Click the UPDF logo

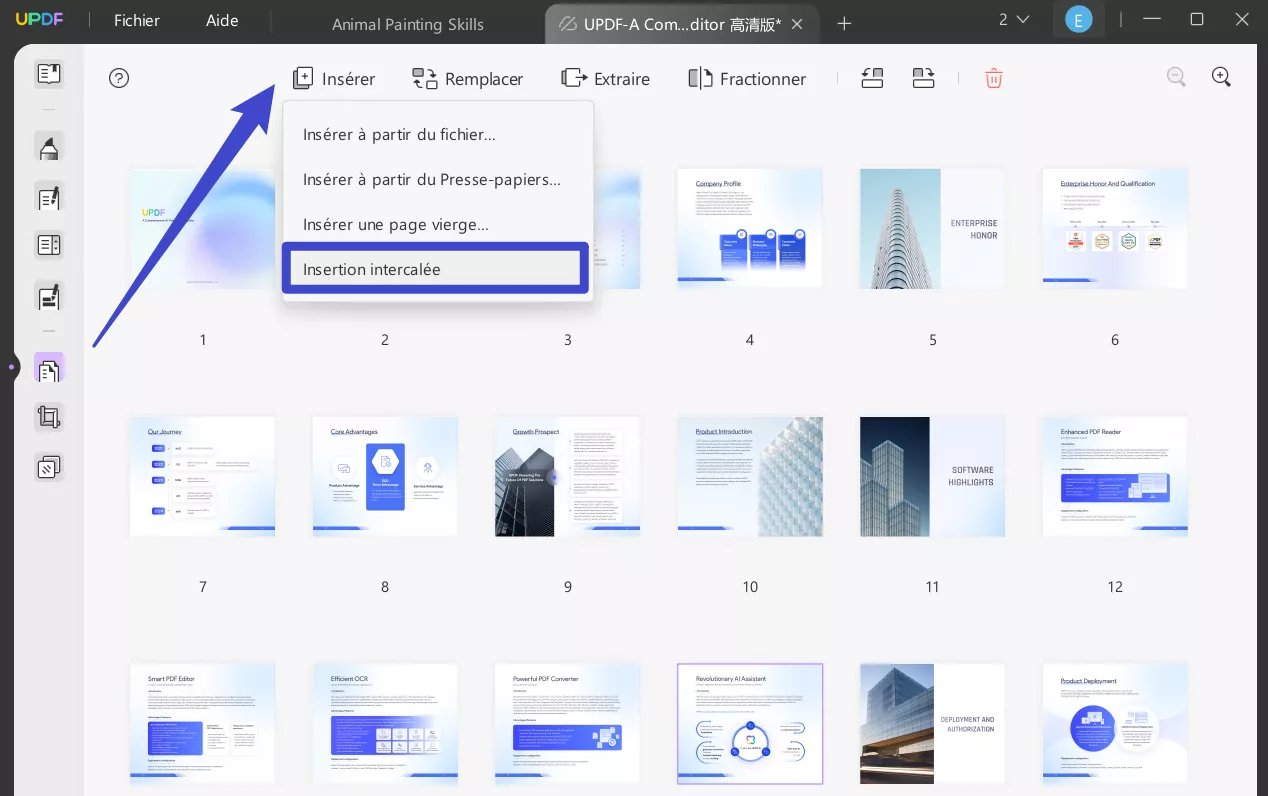(x=39, y=20)
